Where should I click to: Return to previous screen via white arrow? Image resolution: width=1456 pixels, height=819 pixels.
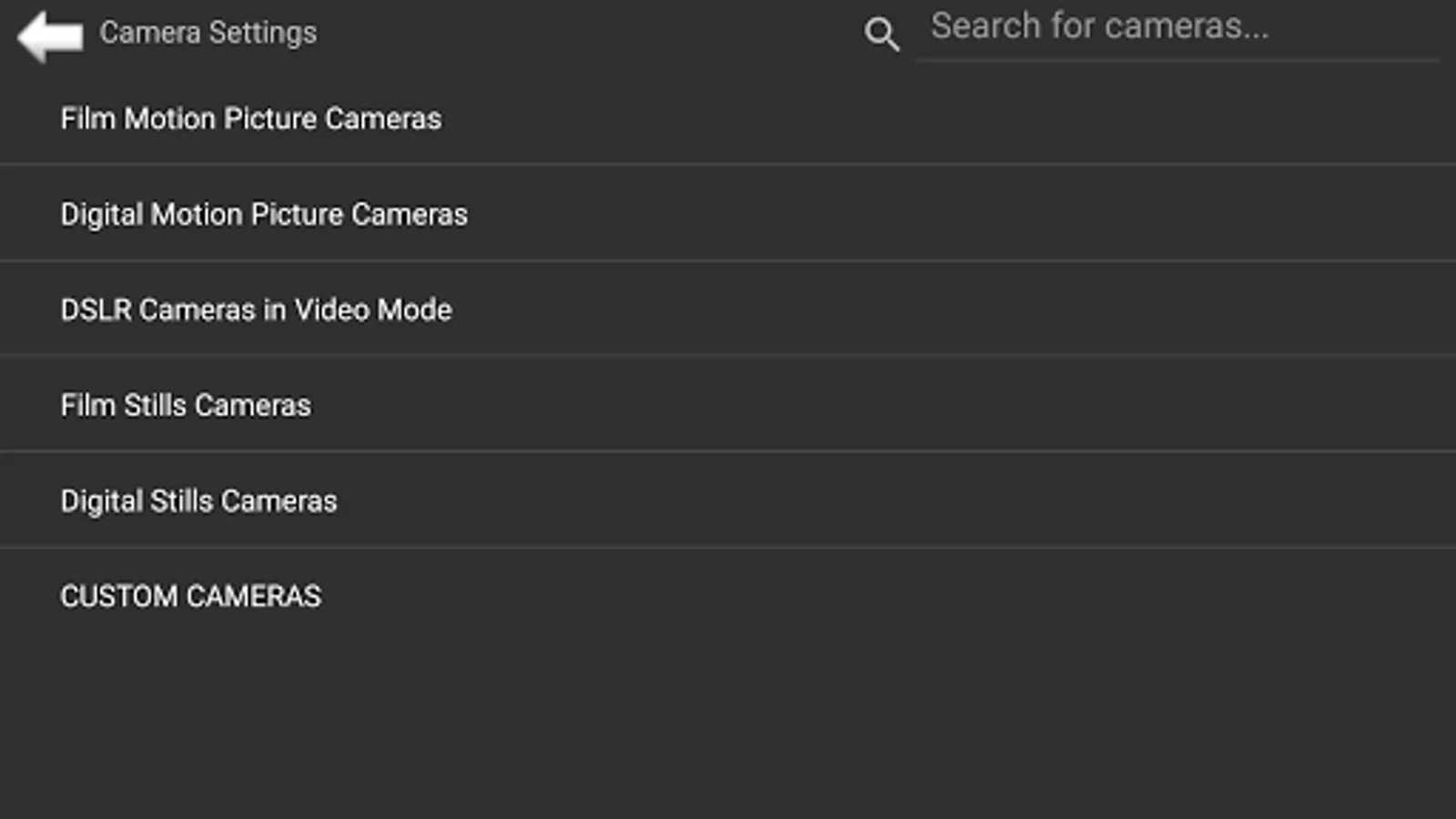(50, 35)
